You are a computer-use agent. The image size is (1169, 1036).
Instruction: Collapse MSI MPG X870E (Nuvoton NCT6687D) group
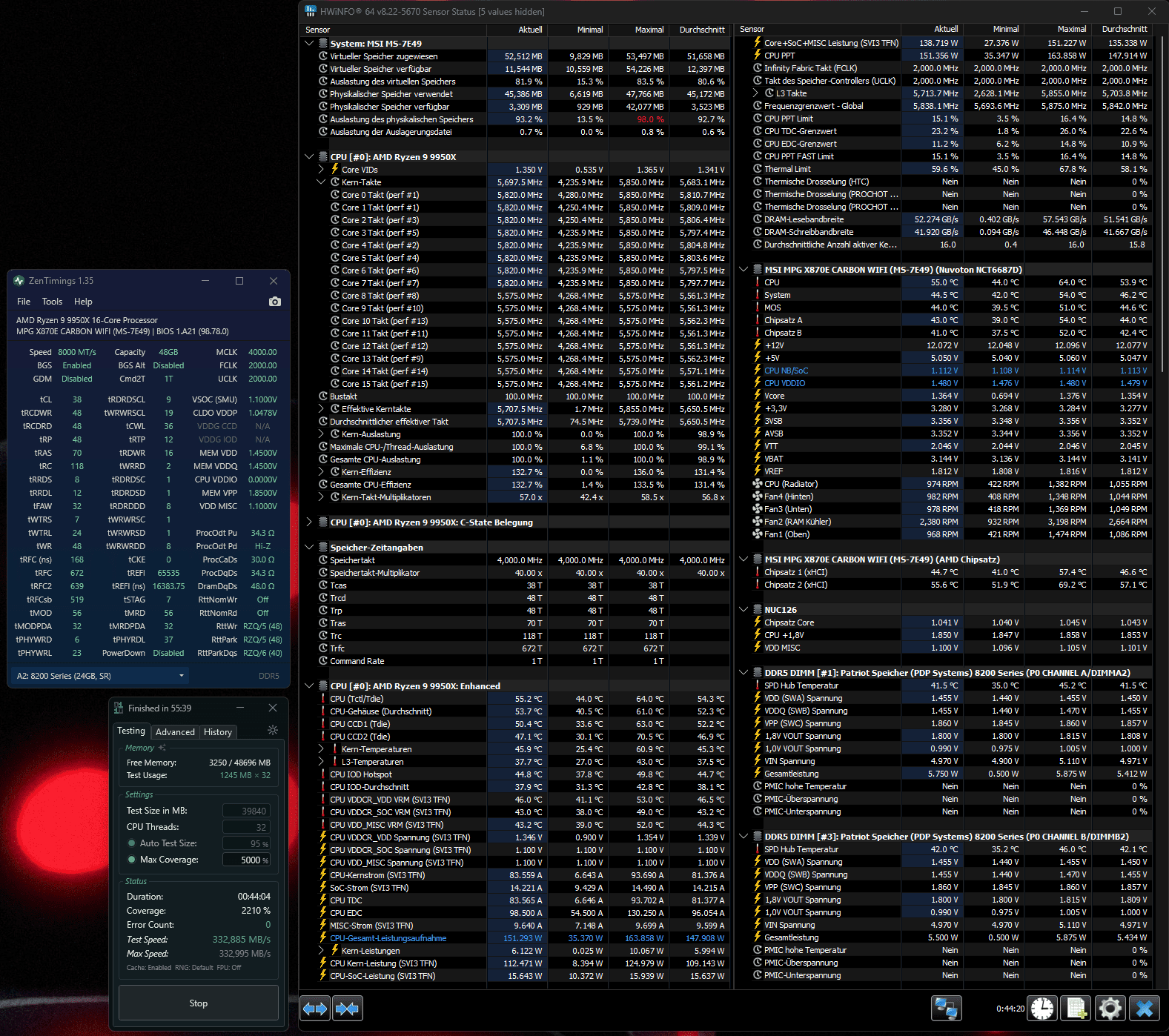(x=744, y=270)
